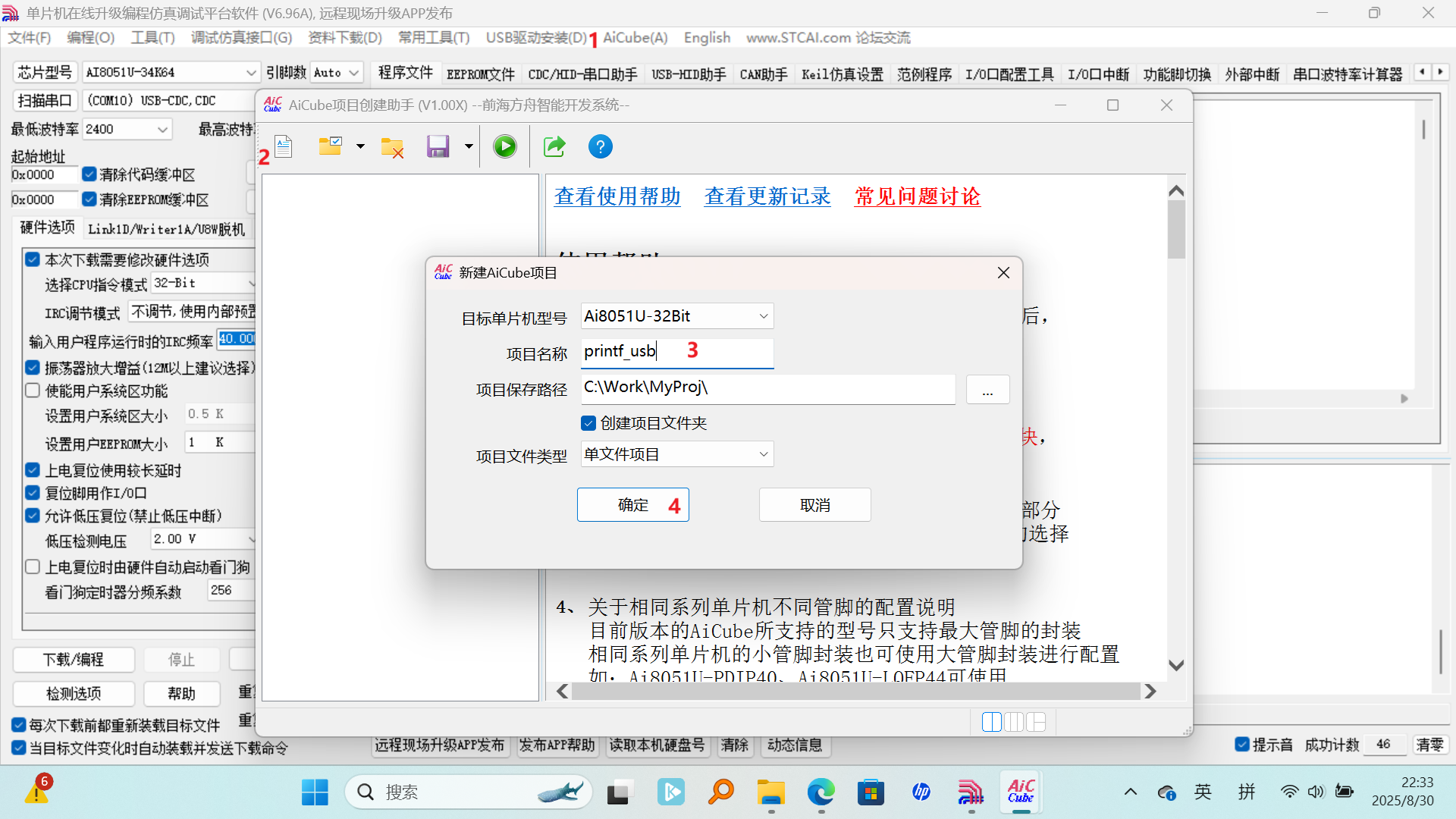1456x819 pixels.
Task: Open 工具(T) menu
Action: click(x=152, y=38)
